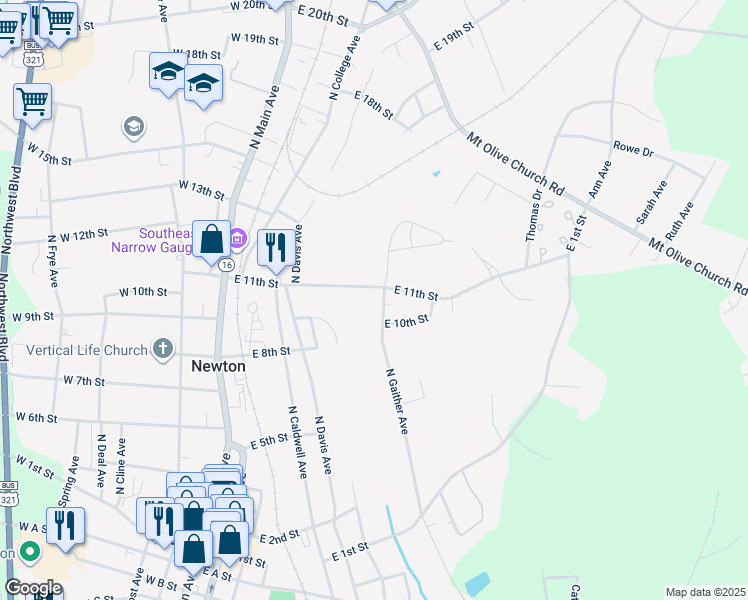The height and width of the screenshot is (600, 748).
Task: Click the E 5th St label
Action: tap(269, 441)
